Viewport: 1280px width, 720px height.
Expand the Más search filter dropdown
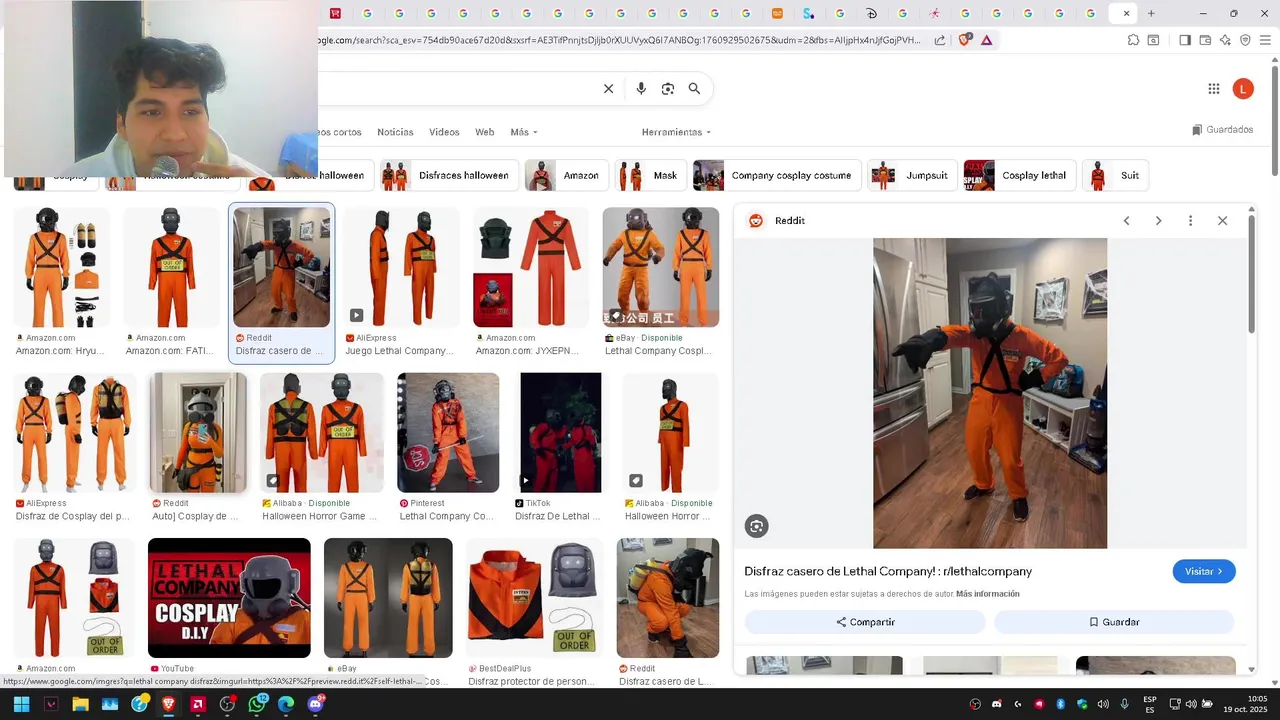click(x=524, y=132)
